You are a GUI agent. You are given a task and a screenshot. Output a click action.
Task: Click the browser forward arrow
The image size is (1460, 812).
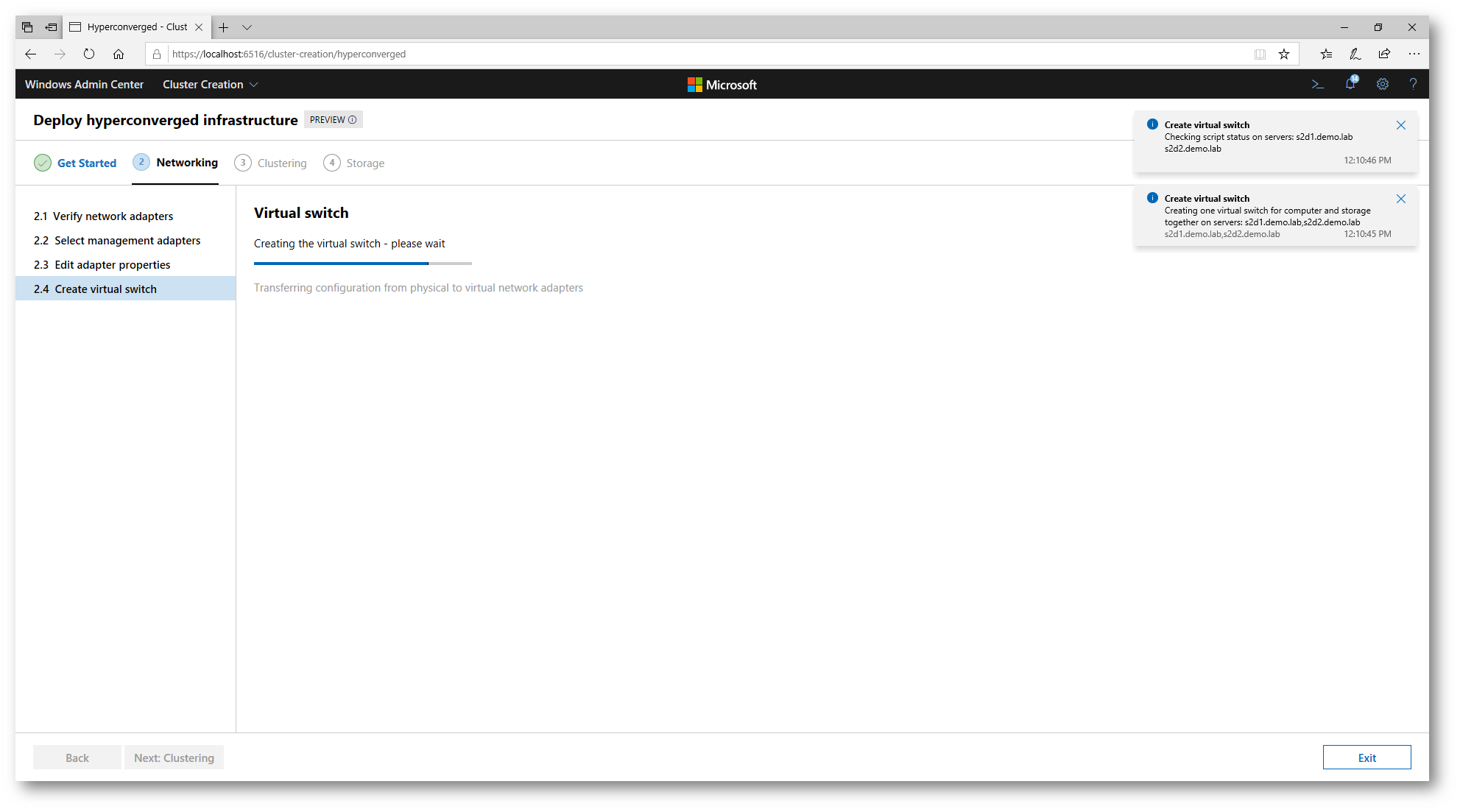point(60,54)
